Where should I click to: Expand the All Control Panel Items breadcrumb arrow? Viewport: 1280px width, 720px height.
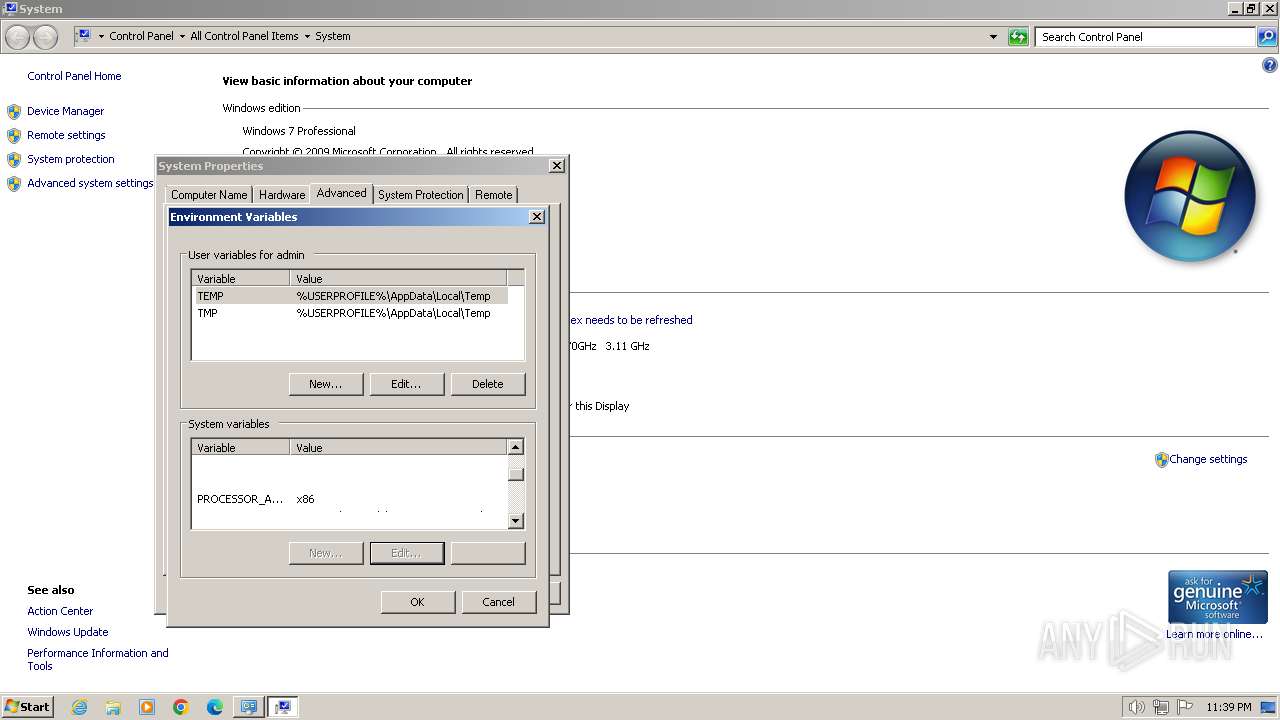(x=307, y=37)
